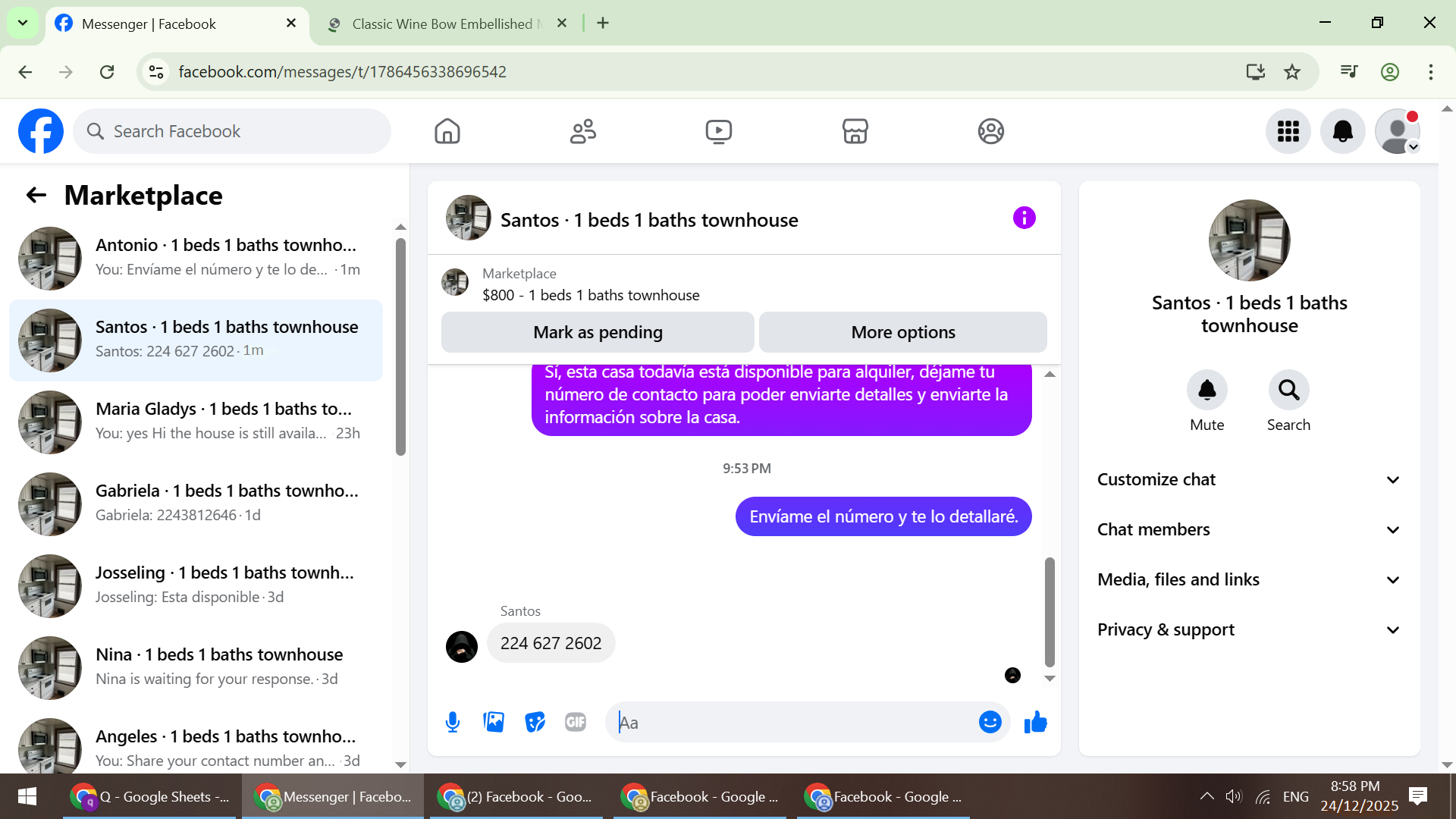Open Google Sheets from the Windows taskbar

[x=152, y=796]
